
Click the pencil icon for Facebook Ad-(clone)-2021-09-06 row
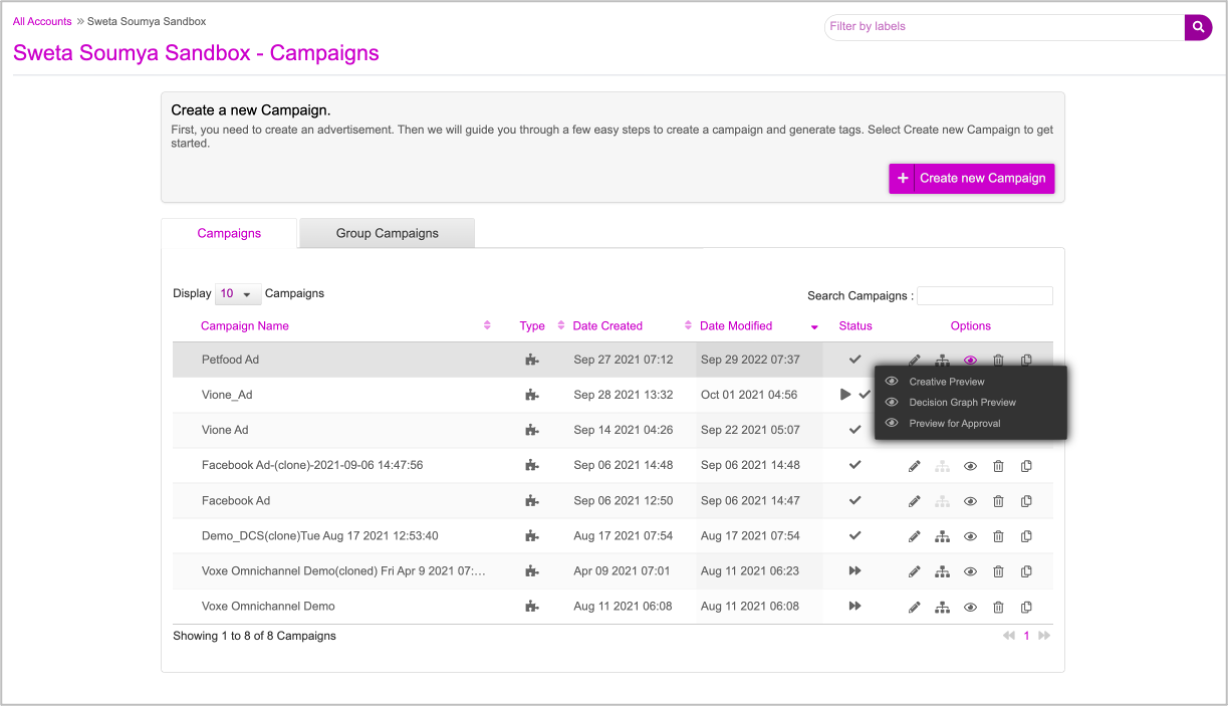[x=914, y=466]
